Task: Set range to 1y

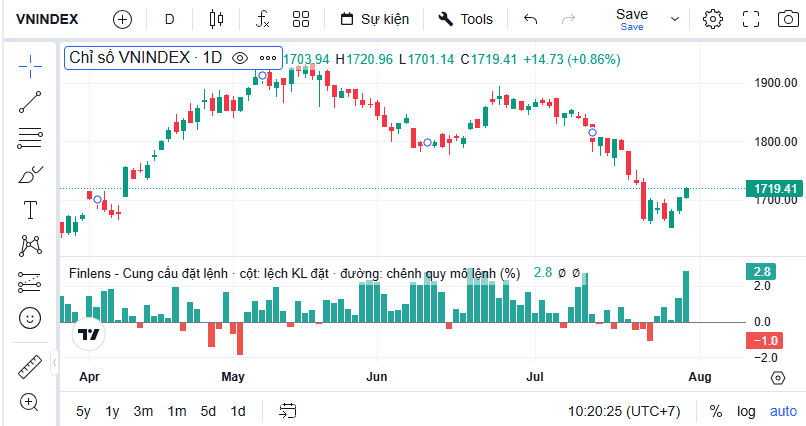Action: [x=112, y=411]
